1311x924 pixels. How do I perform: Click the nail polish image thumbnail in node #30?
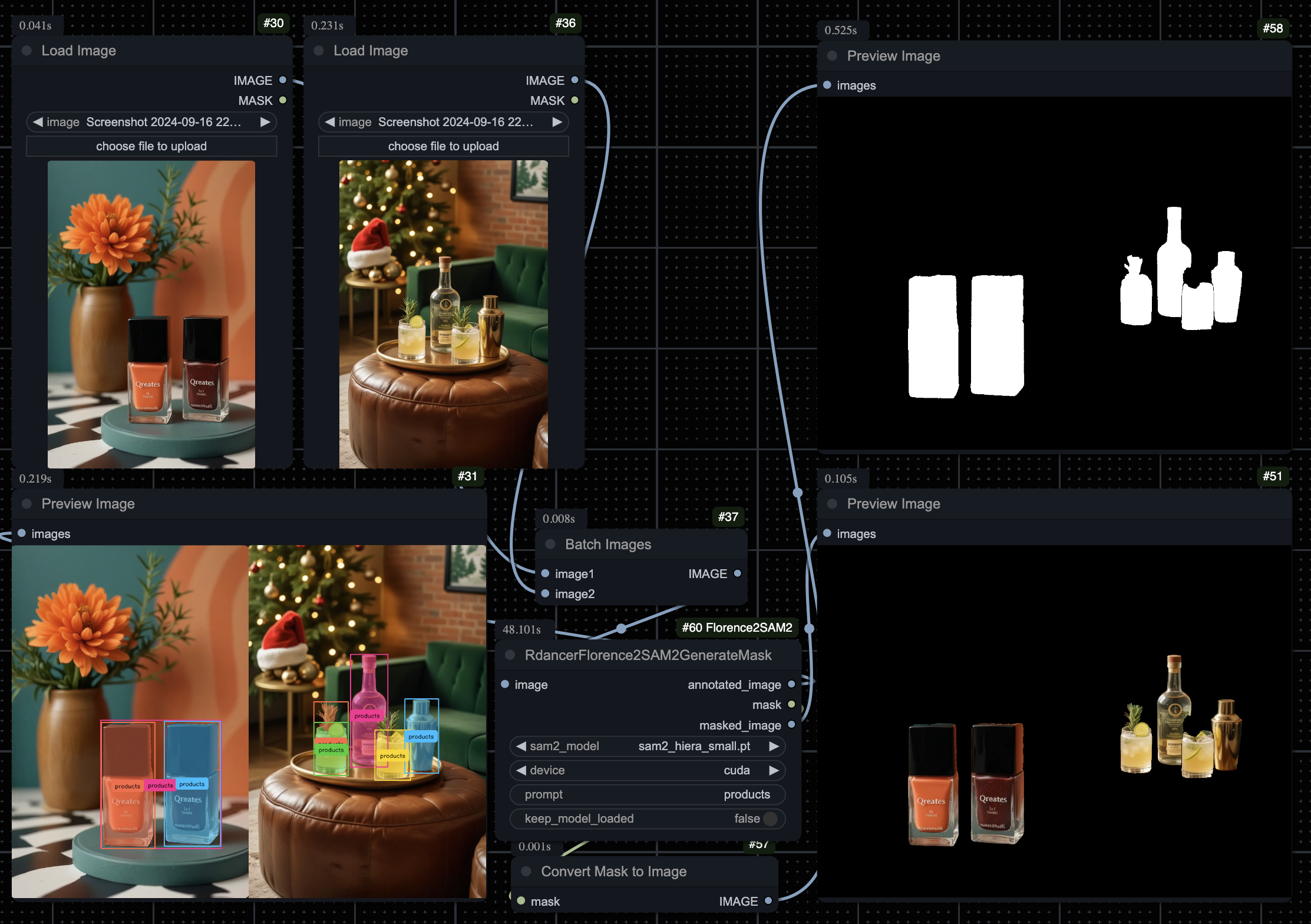tap(151, 314)
